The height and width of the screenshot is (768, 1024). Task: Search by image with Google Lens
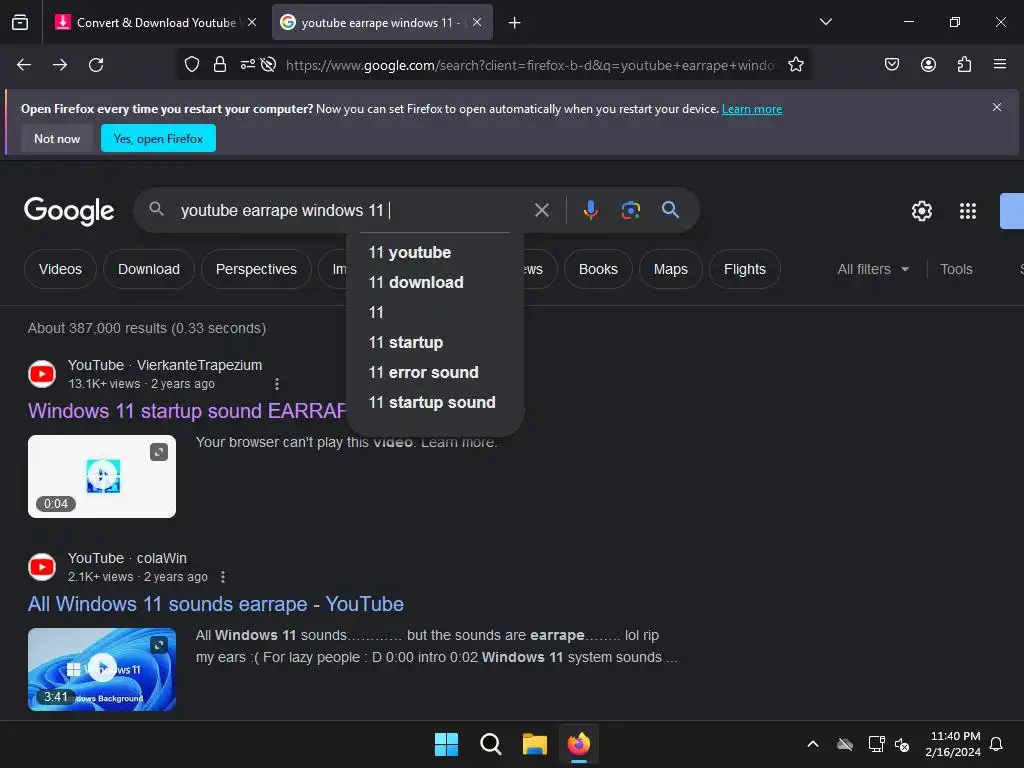[x=630, y=210]
